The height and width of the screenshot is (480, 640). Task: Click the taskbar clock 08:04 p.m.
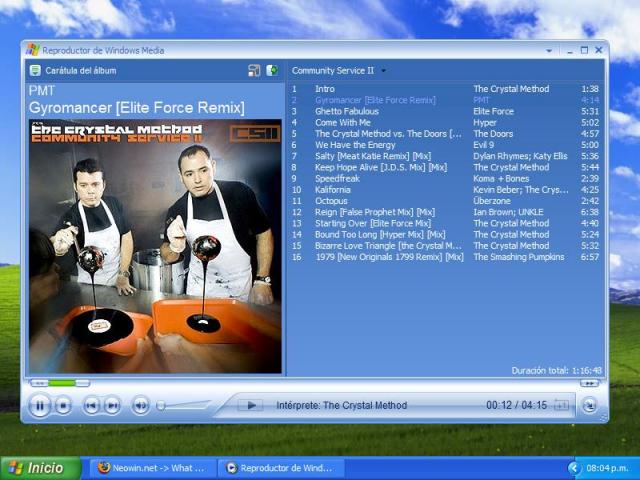coord(607,468)
